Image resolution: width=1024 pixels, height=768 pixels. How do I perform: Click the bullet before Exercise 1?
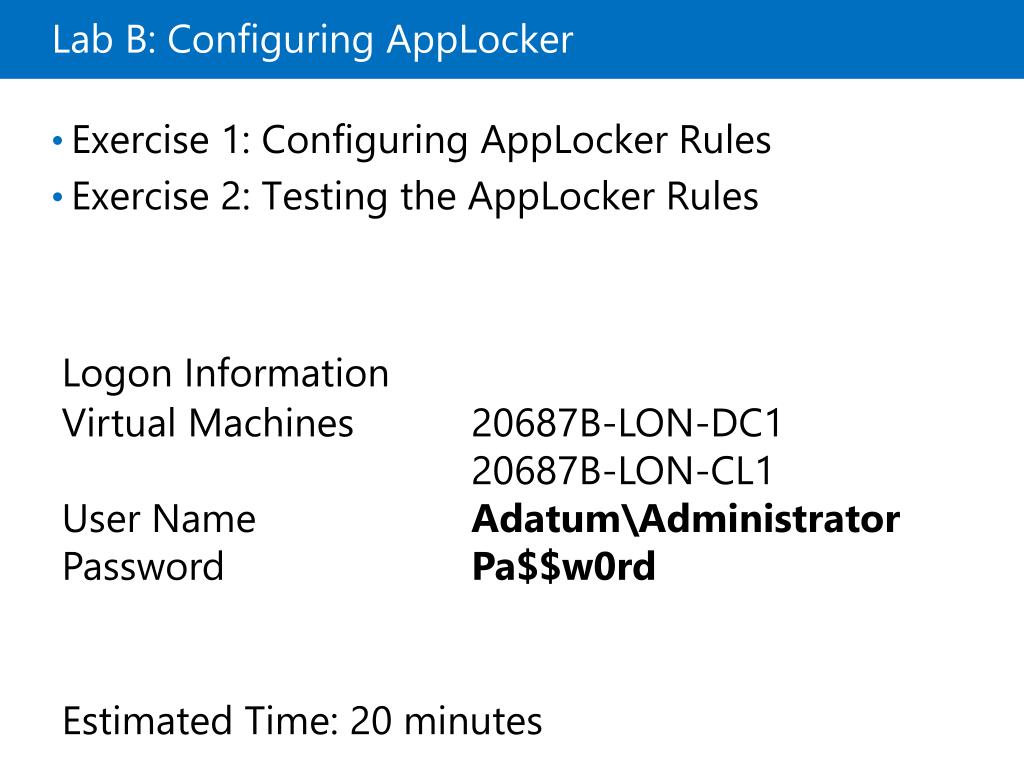tap(57, 140)
